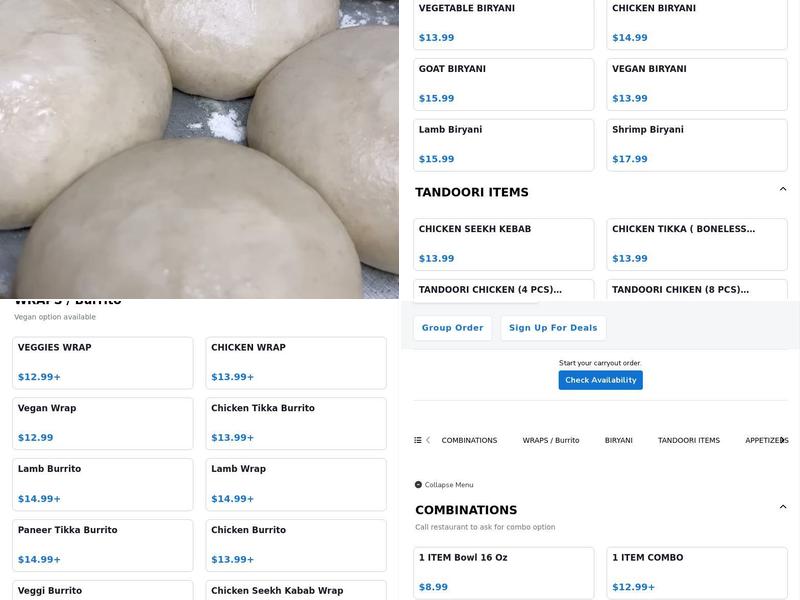Viewport: 800px width, 600px height.
Task: Collapse the TANDOORI ITEMS section
Action: [x=783, y=189]
